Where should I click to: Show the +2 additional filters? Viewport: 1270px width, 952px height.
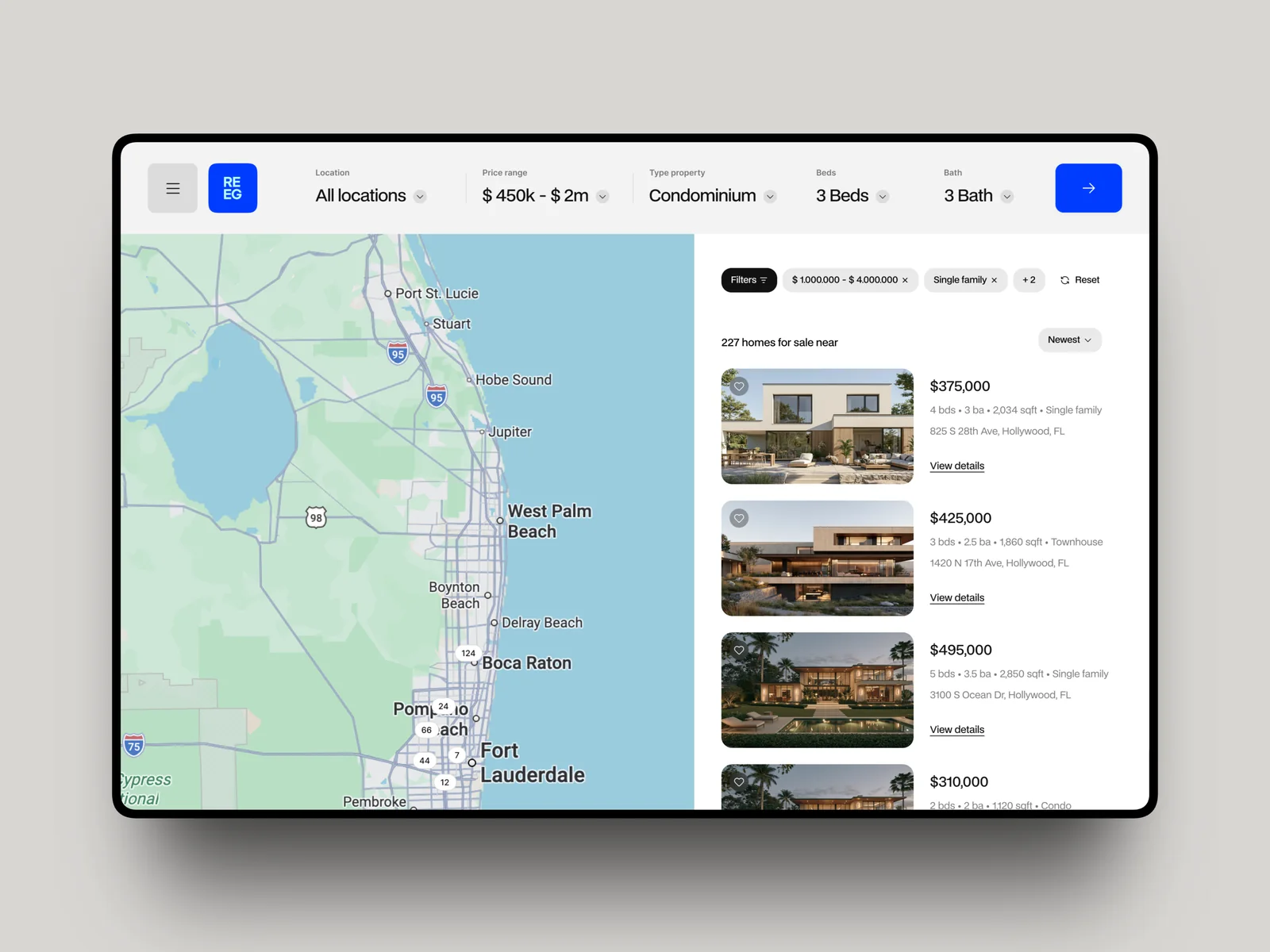point(1029,280)
